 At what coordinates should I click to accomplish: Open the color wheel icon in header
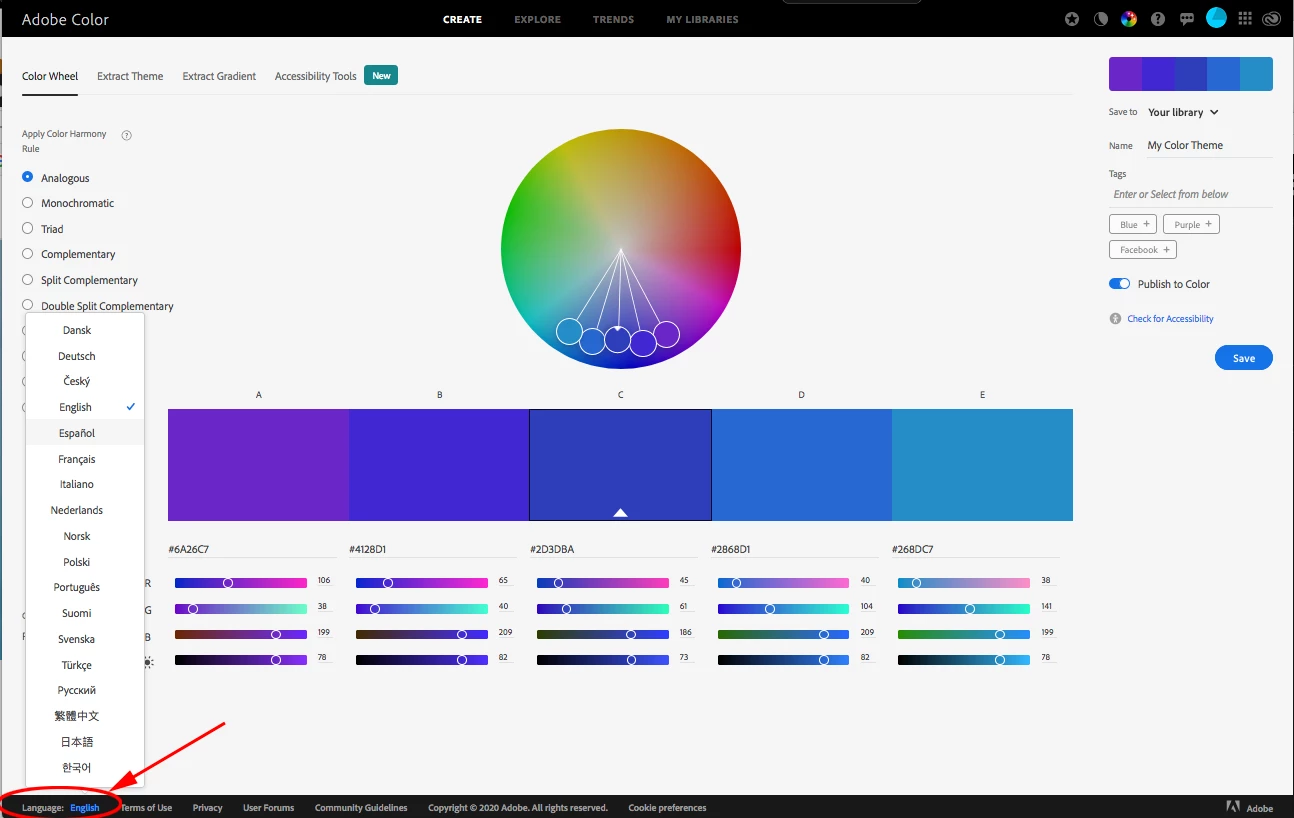(x=1129, y=19)
